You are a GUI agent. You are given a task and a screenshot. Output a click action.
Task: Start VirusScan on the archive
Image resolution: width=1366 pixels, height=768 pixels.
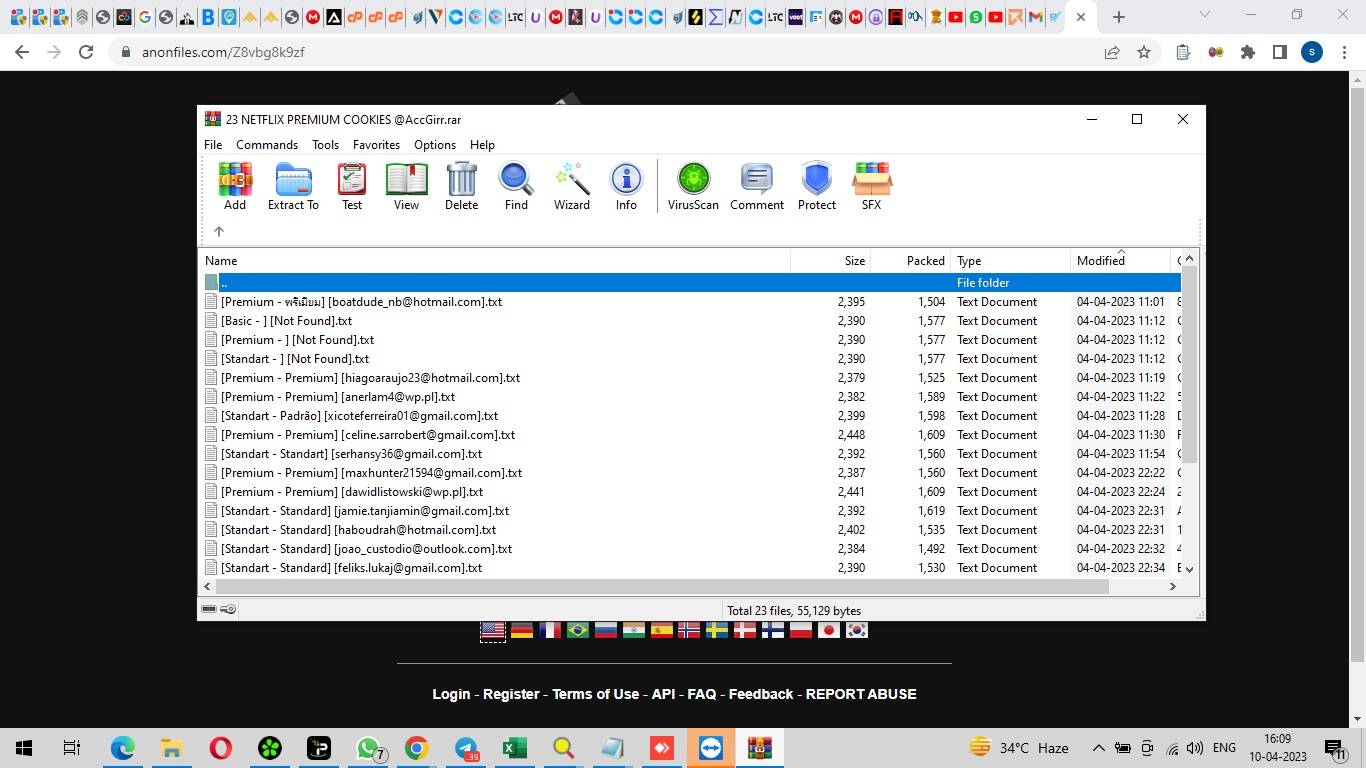pos(693,187)
